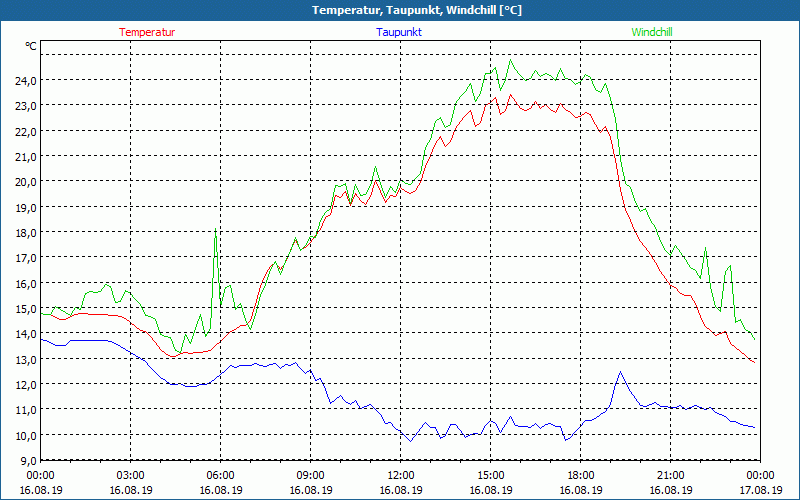
Task: Click the '16.08.19' date under 15:00
Action: click(x=490, y=490)
